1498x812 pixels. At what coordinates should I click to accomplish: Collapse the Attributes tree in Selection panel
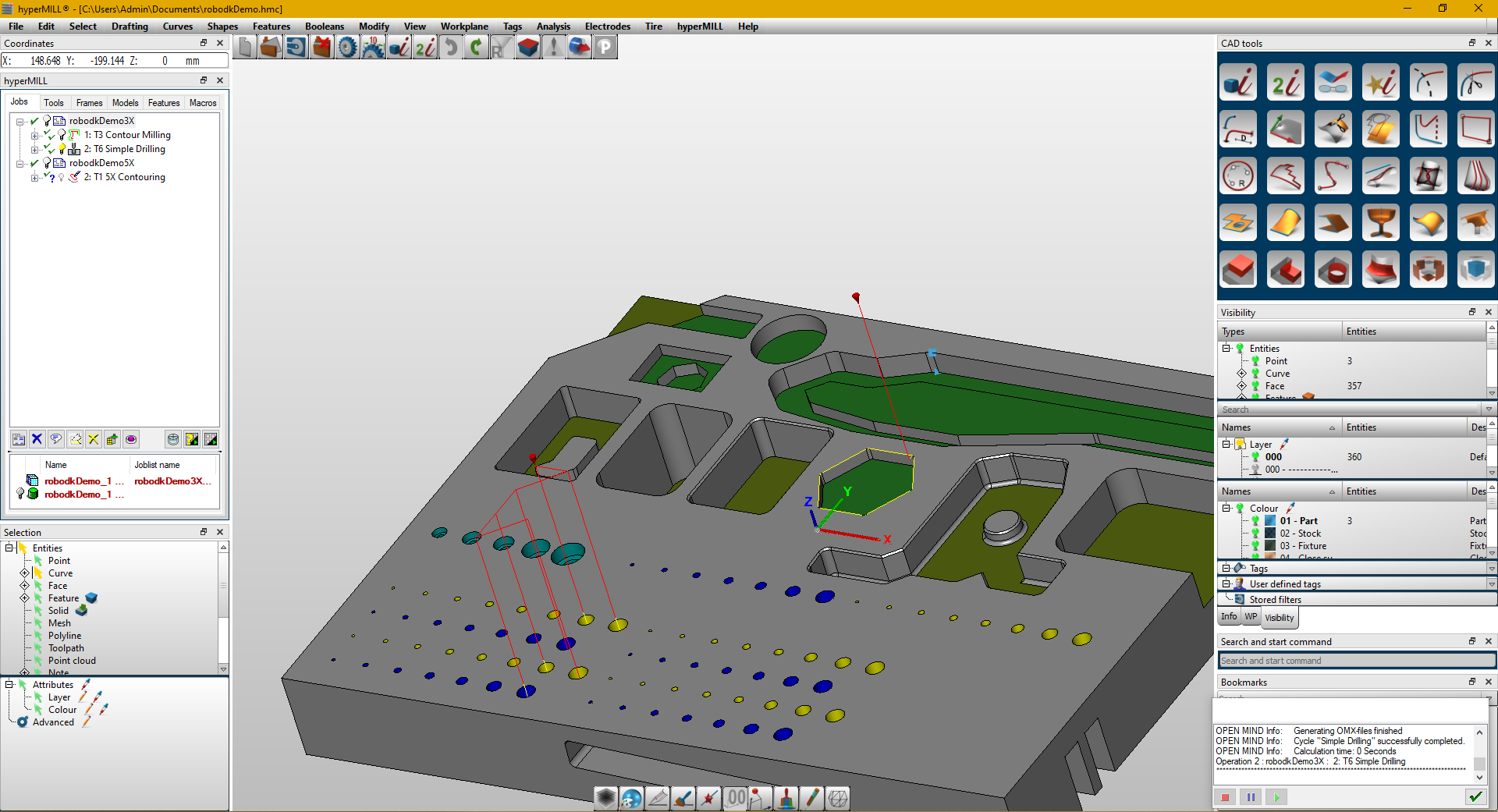tap(9, 685)
